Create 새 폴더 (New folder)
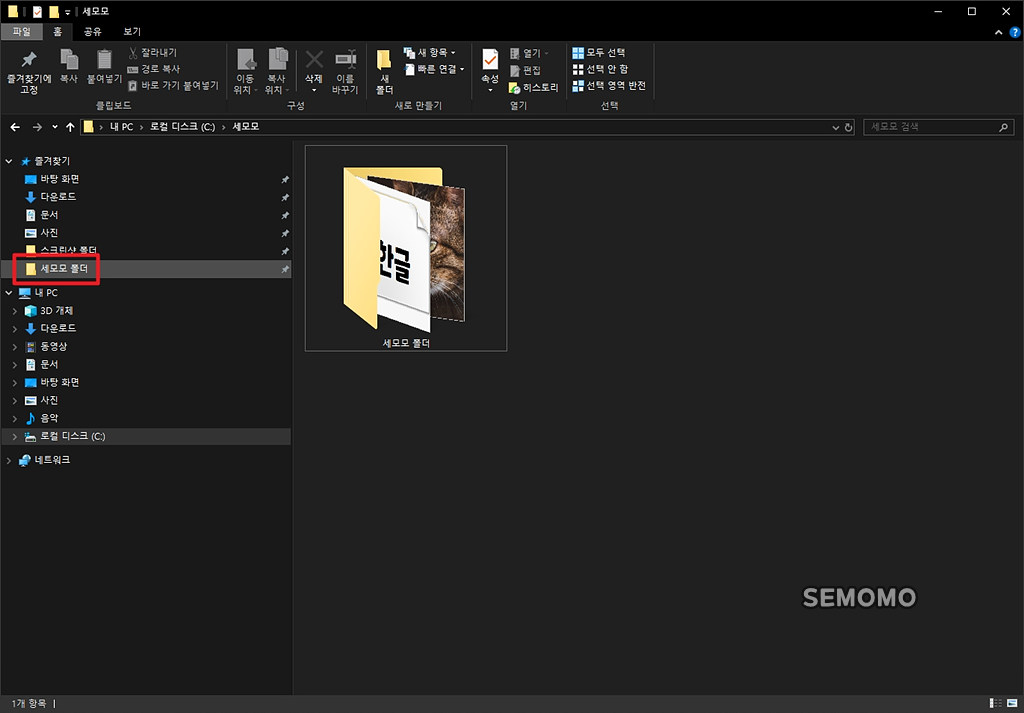This screenshot has height=713, width=1024. pos(384,72)
